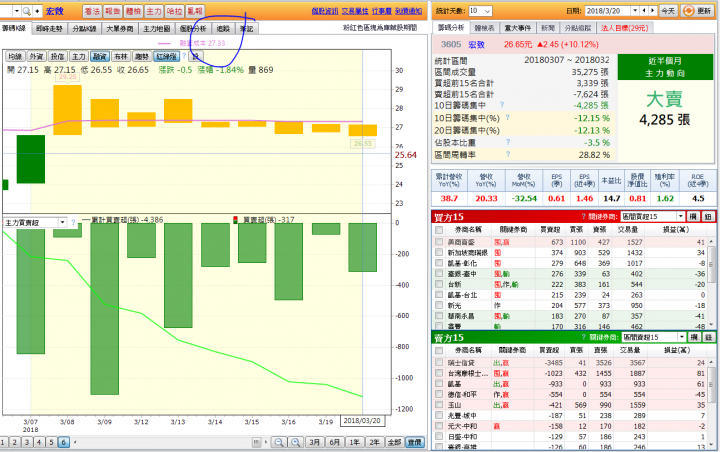Check the 台新 broker row checkbox
The image size is (720, 452).
(x=439, y=284)
